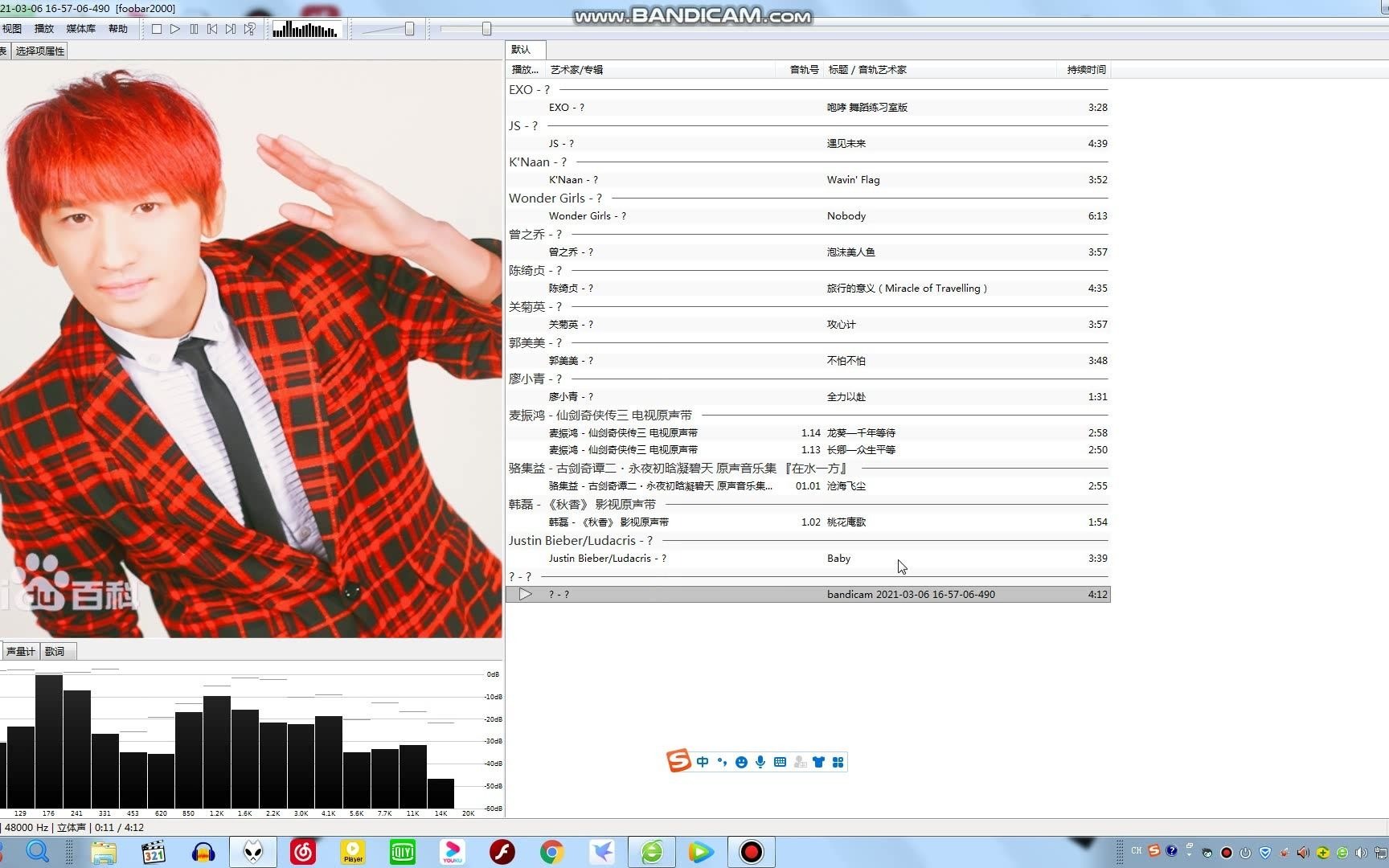1389x868 pixels.
Task: Open Youku taskbar icon
Action: (453, 852)
